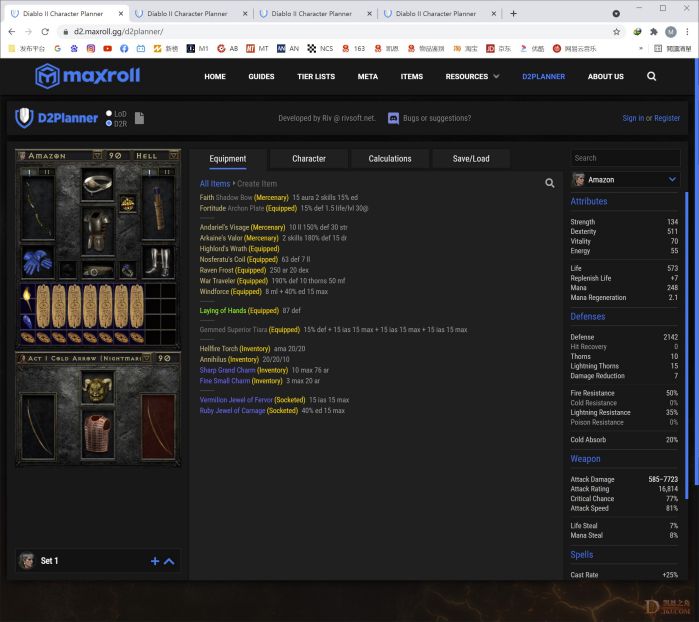Open a new browser tab
The width and height of the screenshot is (699, 622).
(513, 13)
